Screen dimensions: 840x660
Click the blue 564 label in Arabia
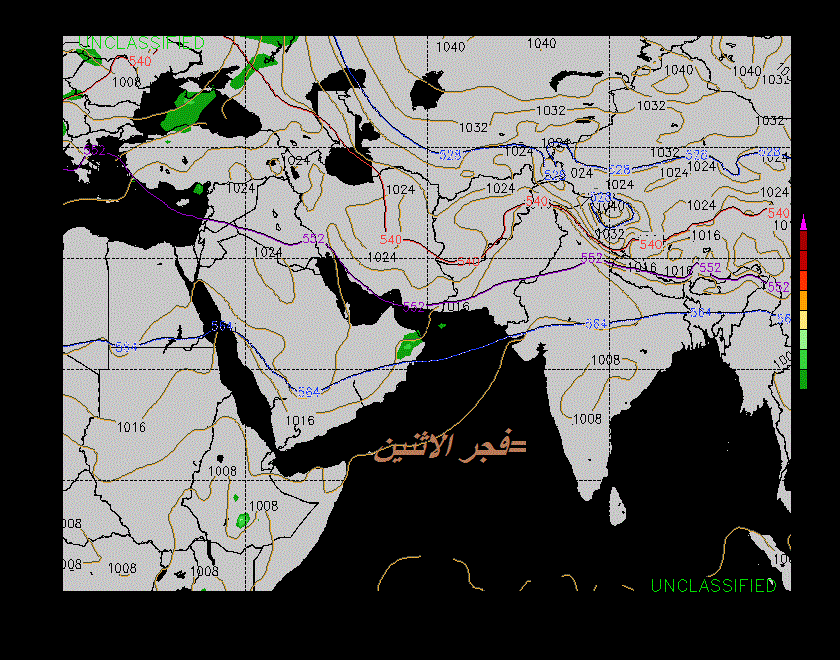309,392
